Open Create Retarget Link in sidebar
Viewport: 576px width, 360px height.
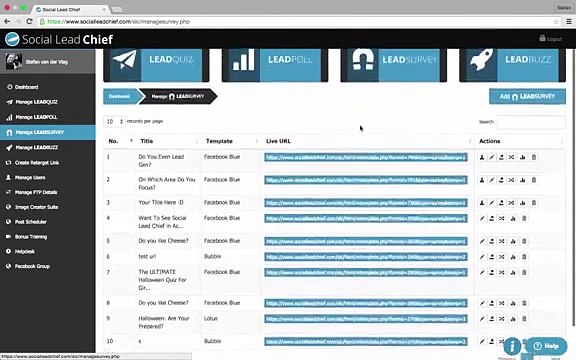(x=37, y=163)
